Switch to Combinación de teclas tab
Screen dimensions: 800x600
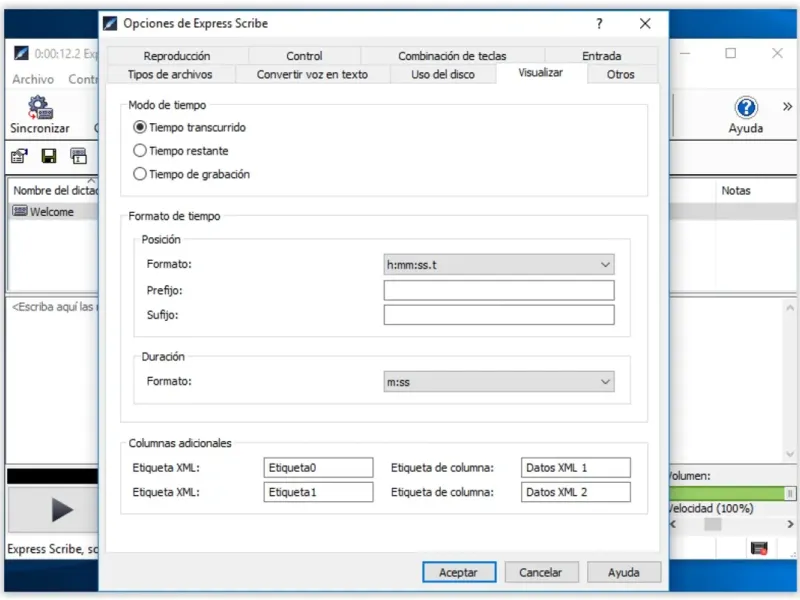pos(452,56)
